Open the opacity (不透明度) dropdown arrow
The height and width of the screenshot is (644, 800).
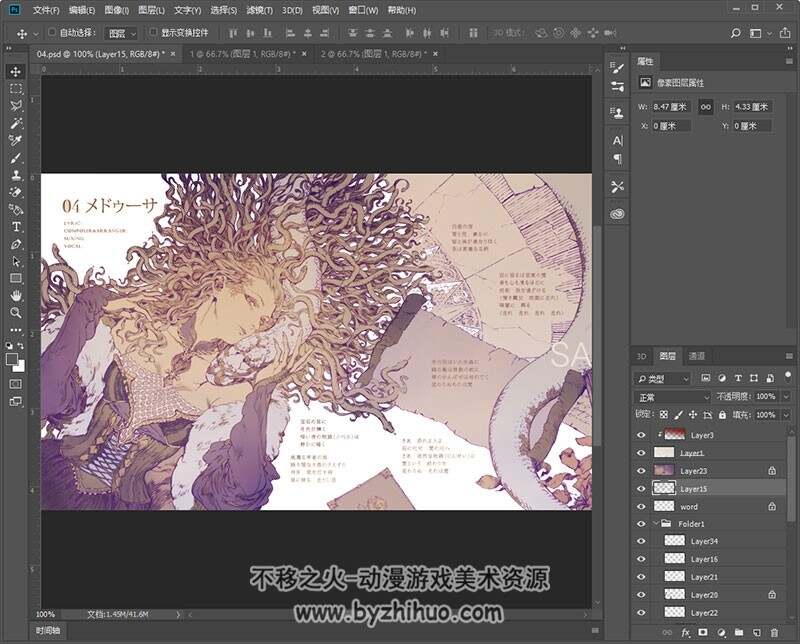[x=786, y=397]
